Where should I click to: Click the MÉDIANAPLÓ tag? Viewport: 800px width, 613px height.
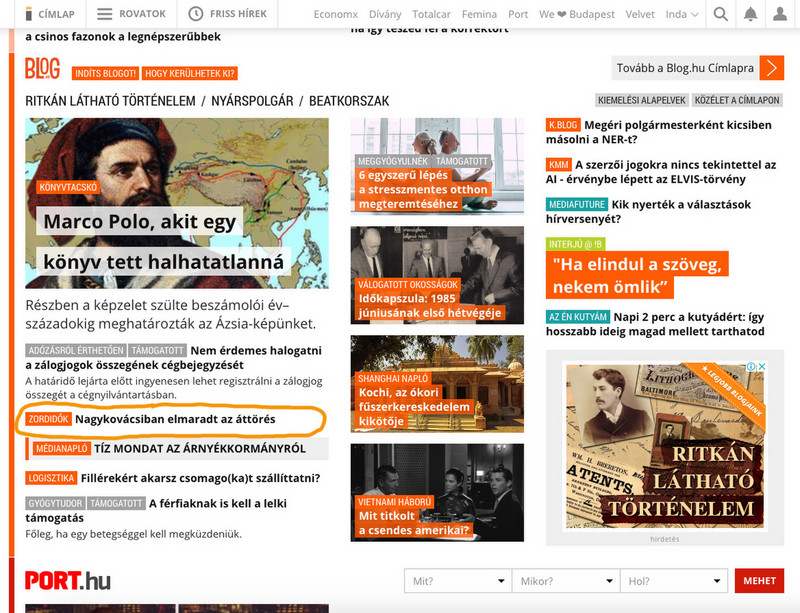(x=62, y=449)
